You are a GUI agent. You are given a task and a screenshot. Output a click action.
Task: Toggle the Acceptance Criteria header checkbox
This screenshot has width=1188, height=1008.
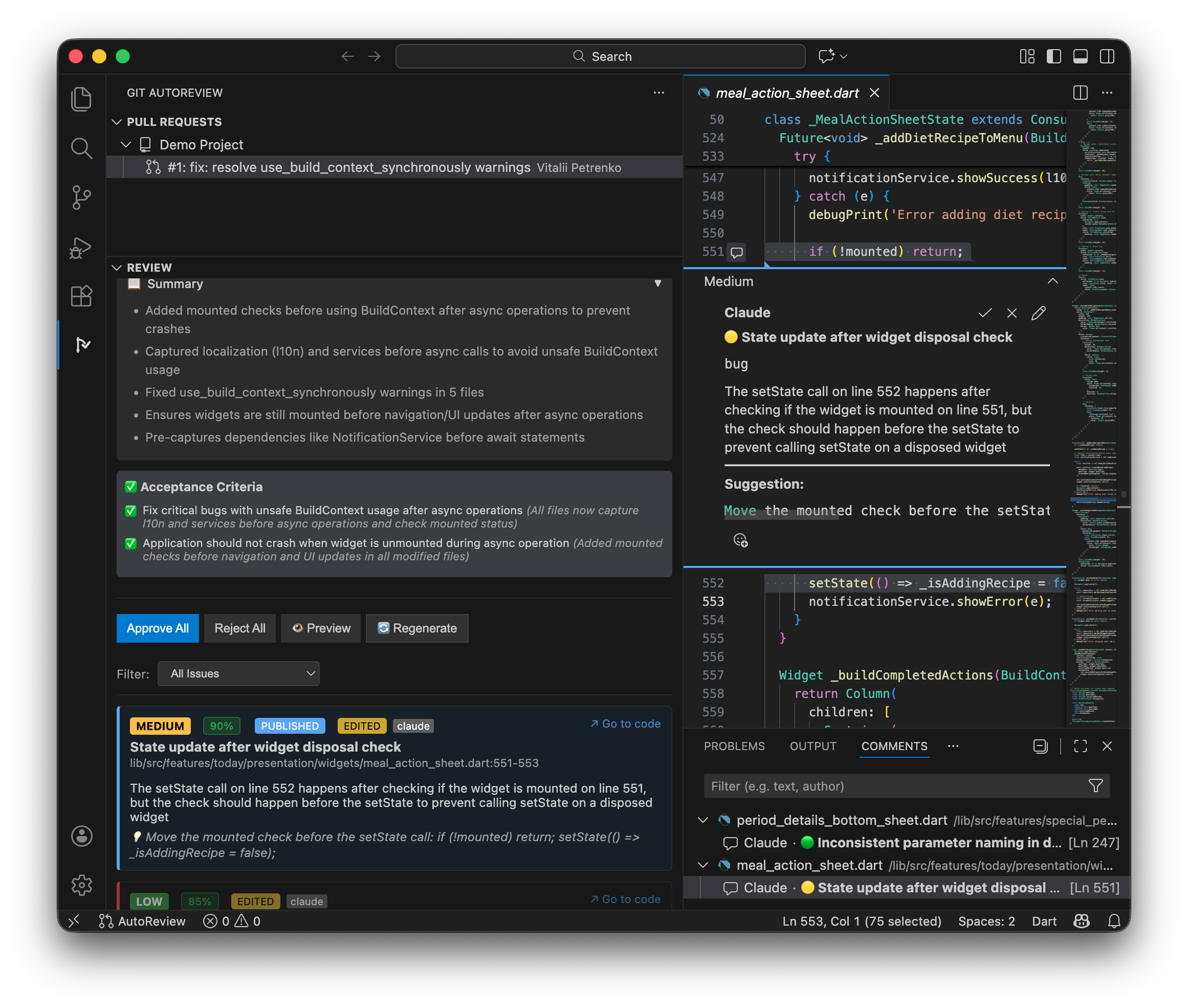click(x=131, y=486)
